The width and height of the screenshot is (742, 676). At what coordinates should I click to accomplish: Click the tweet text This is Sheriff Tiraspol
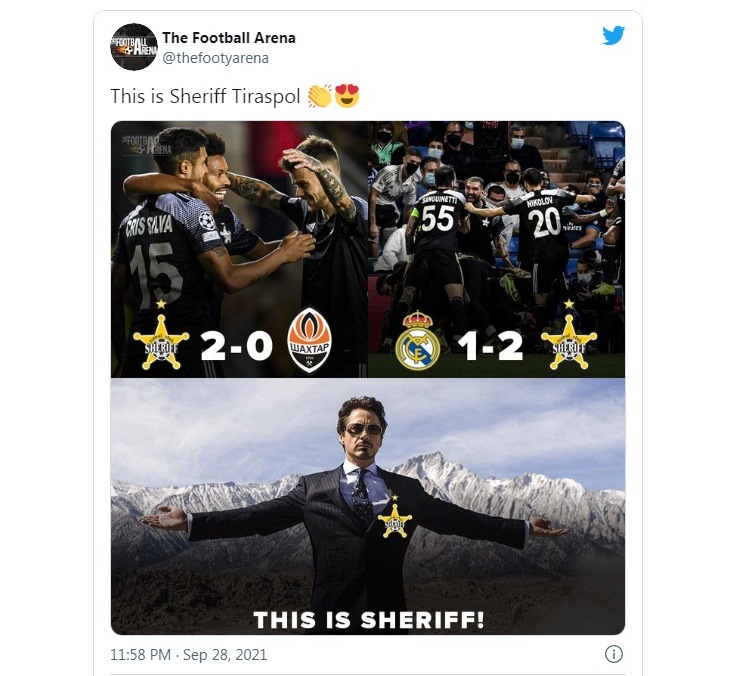[x=205, y=96]
